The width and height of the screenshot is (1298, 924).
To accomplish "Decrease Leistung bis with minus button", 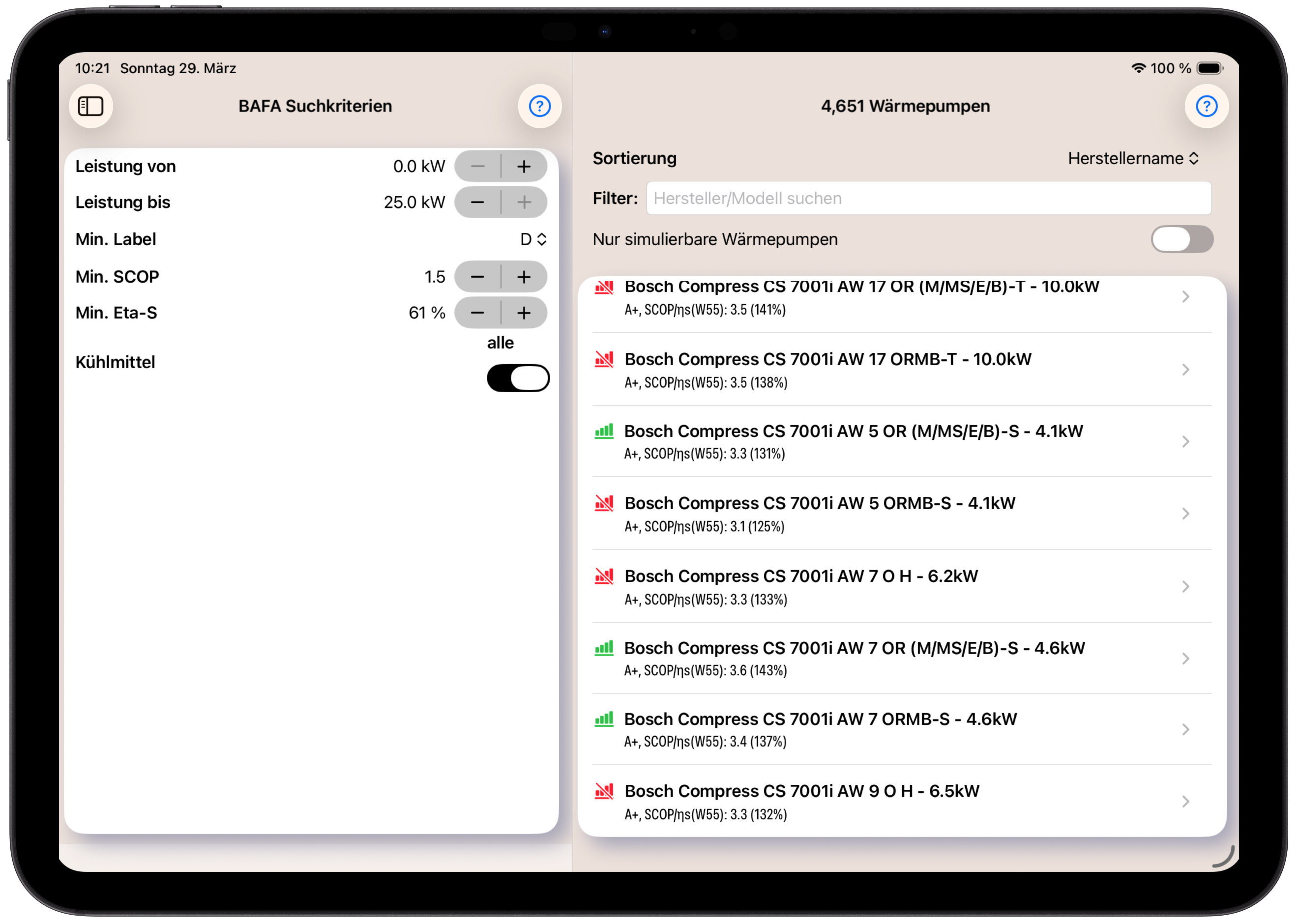I will (477, 202).
